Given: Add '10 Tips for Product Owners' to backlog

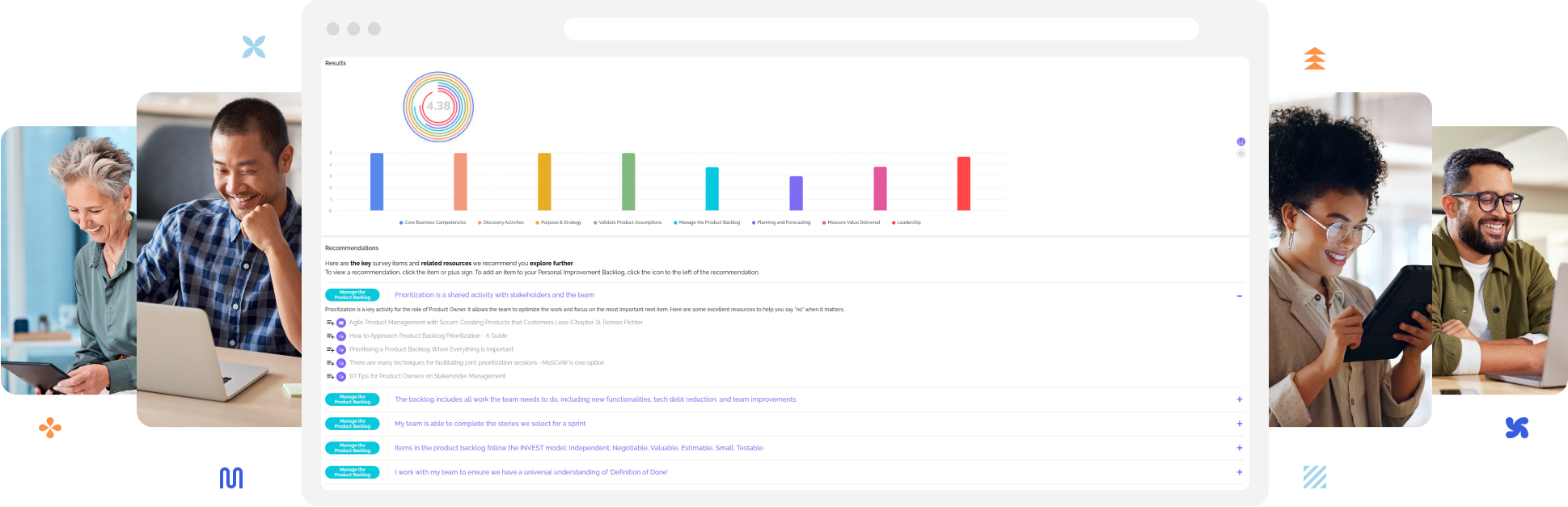Looking at the screenshot, I should tap(330, 377).
